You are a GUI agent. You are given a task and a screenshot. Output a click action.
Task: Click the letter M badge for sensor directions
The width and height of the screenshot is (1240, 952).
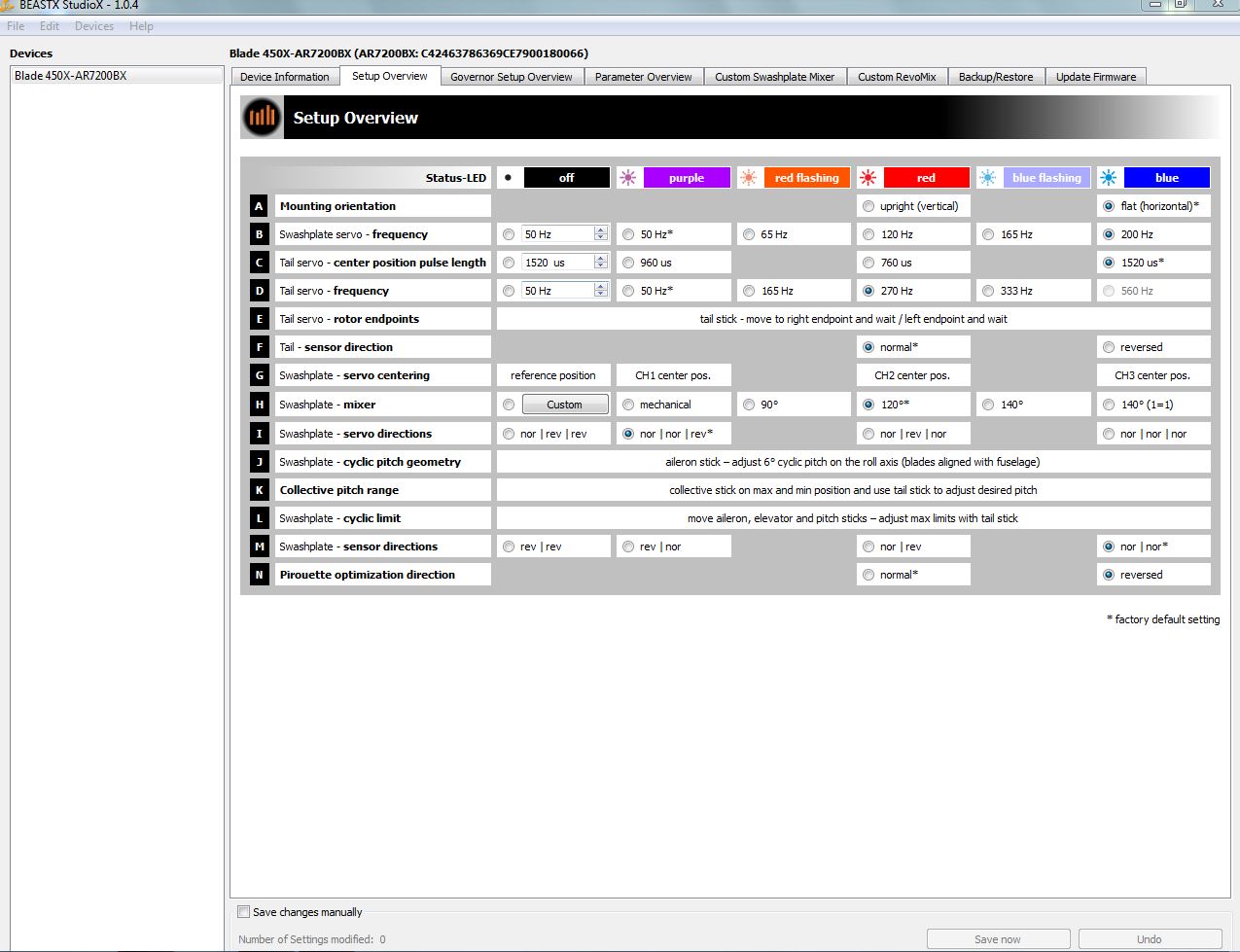(259, 547)
